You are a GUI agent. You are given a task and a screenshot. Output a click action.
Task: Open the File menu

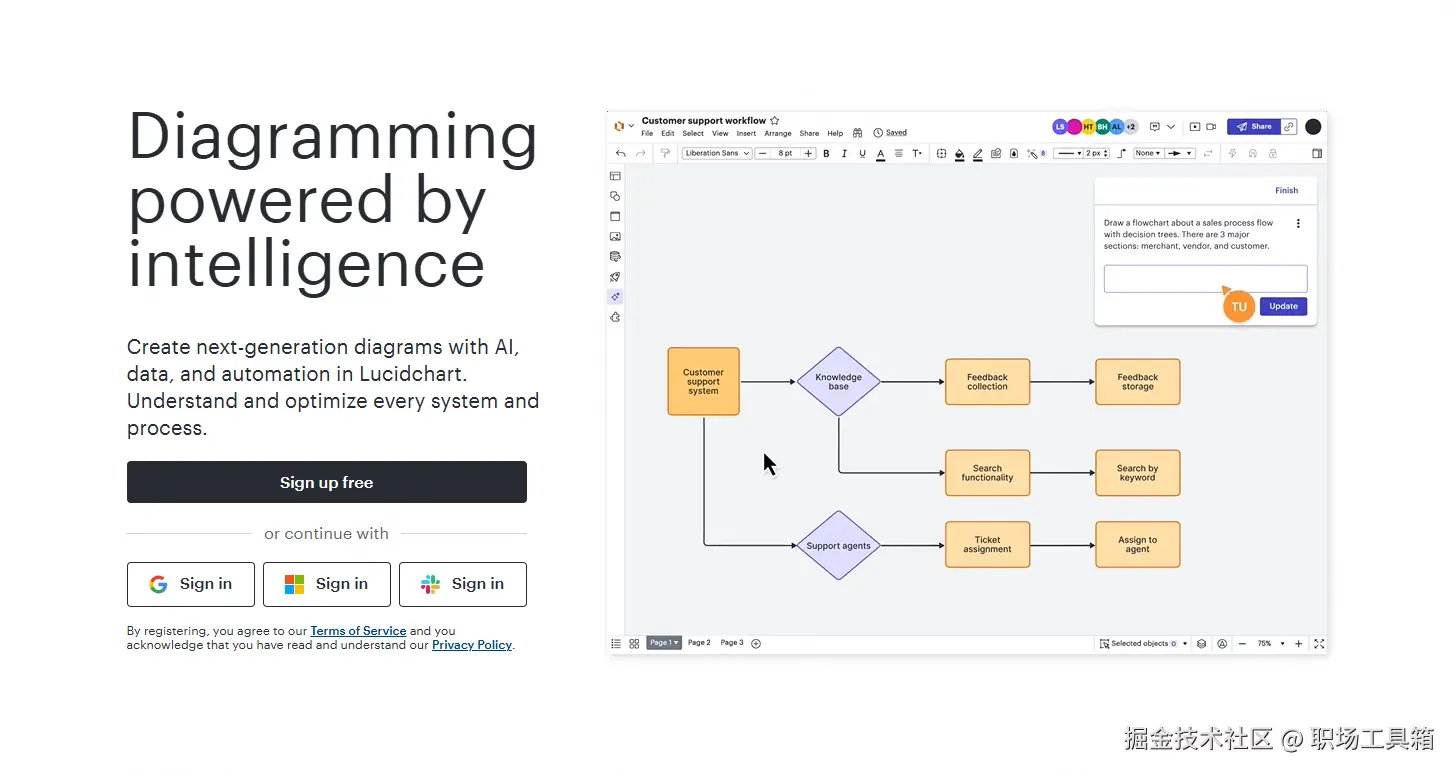click(x=647, y=133)
